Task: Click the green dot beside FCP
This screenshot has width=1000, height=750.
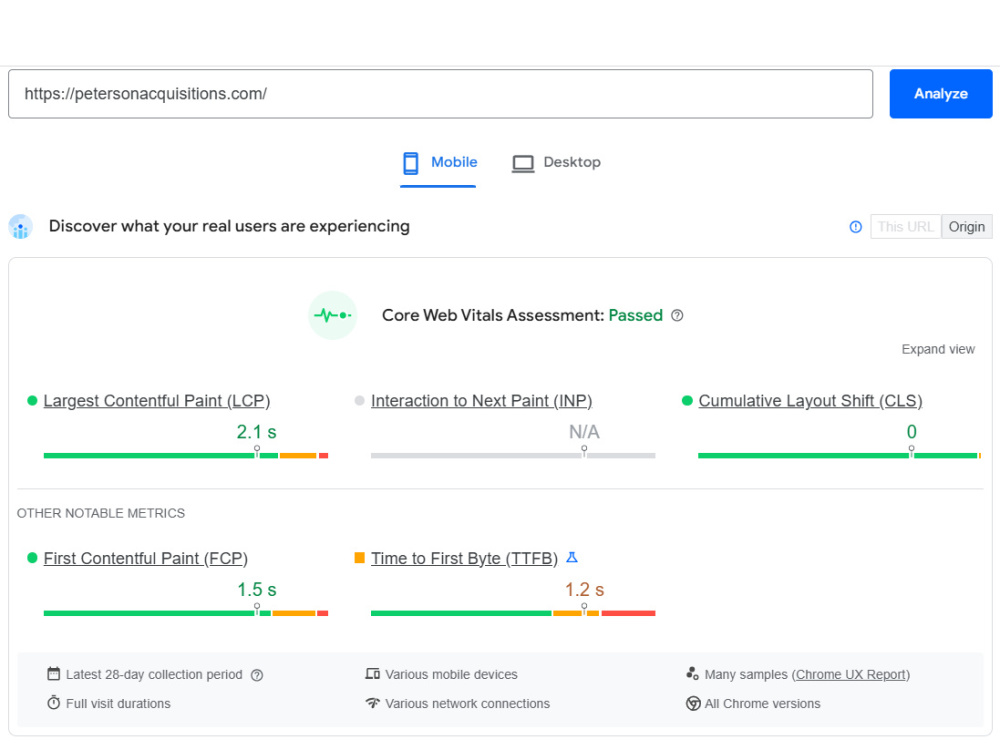Action: click(x=32, y=558)
